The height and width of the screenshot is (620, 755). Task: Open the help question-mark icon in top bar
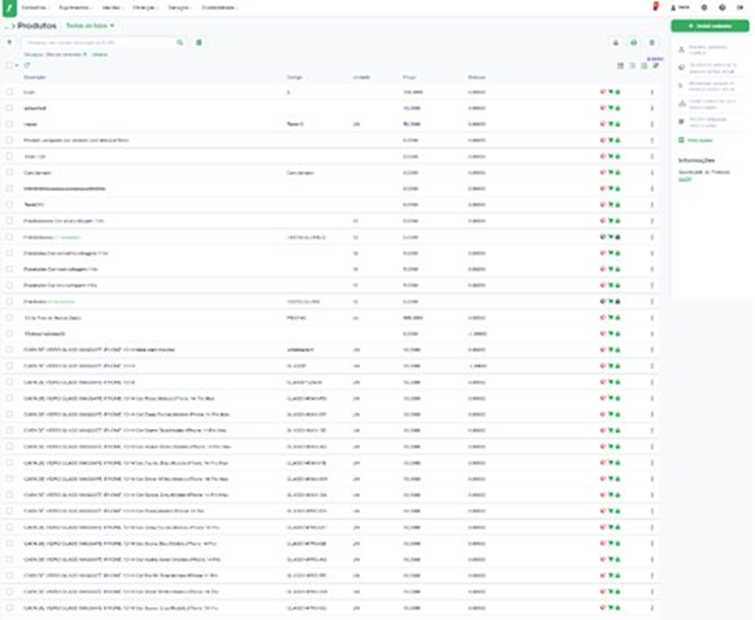point(722,7)
